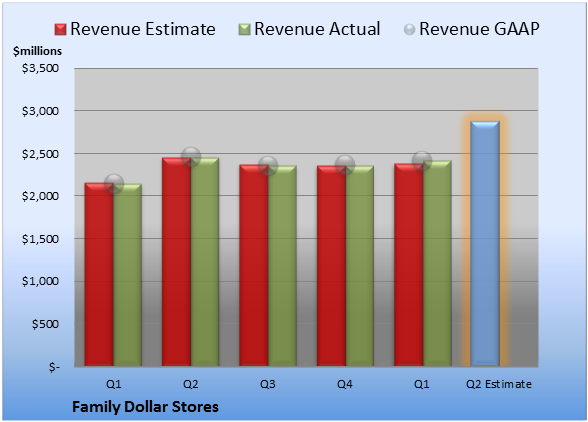Click the Revenue GAAP marker above Q2 bars
This screenshot has height=422, width=588.
191,157
